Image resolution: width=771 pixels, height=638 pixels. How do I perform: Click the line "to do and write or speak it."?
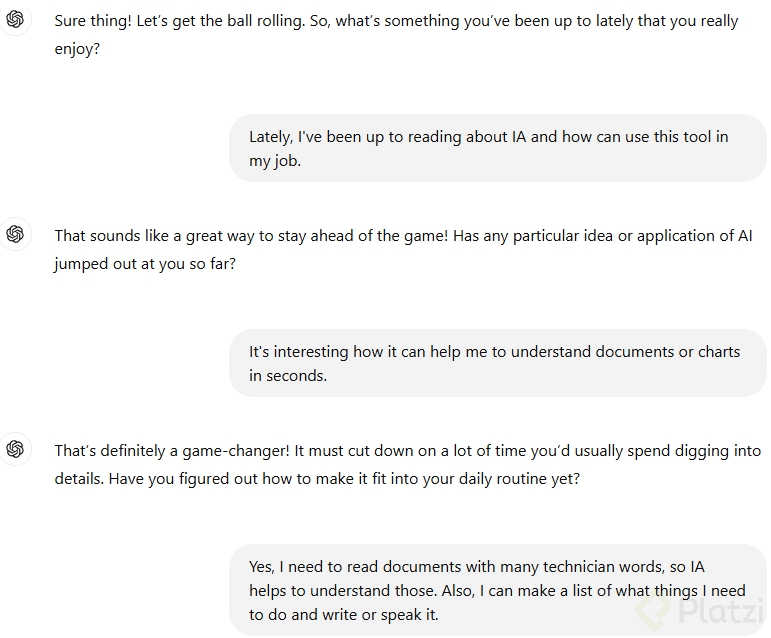click(x=344, y=615)
